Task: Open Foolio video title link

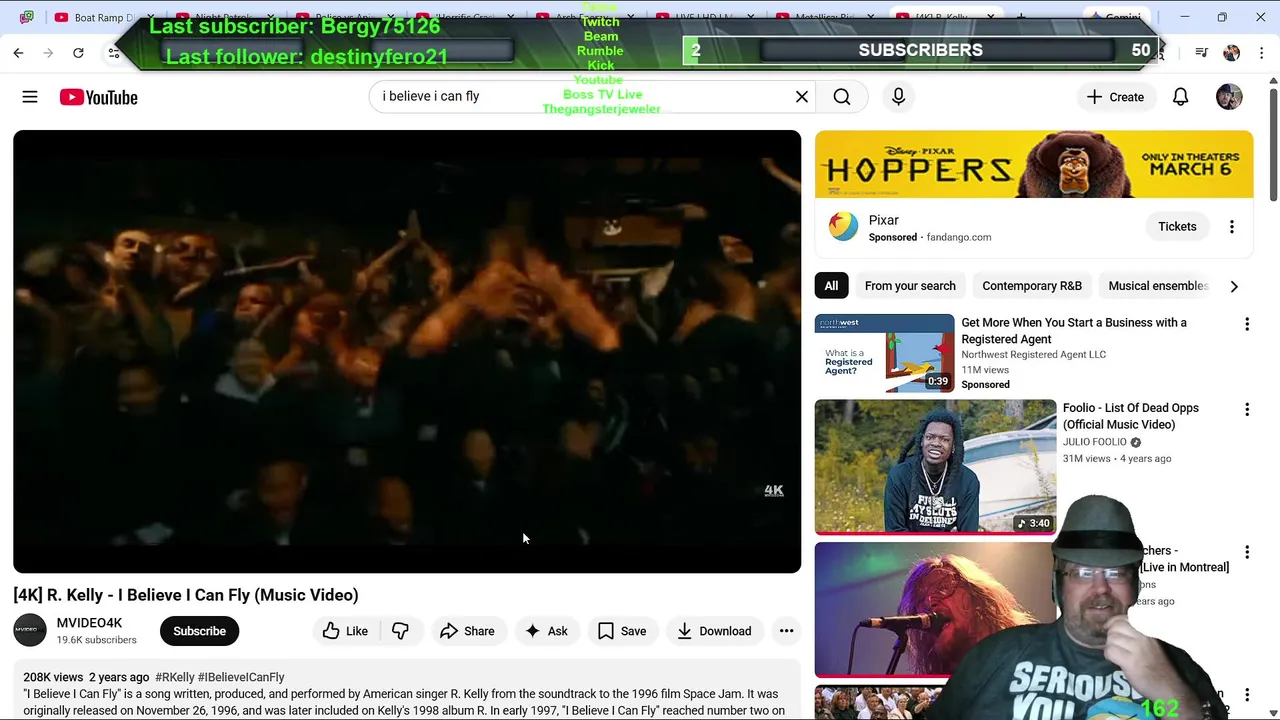Action: click(1131, 416)
